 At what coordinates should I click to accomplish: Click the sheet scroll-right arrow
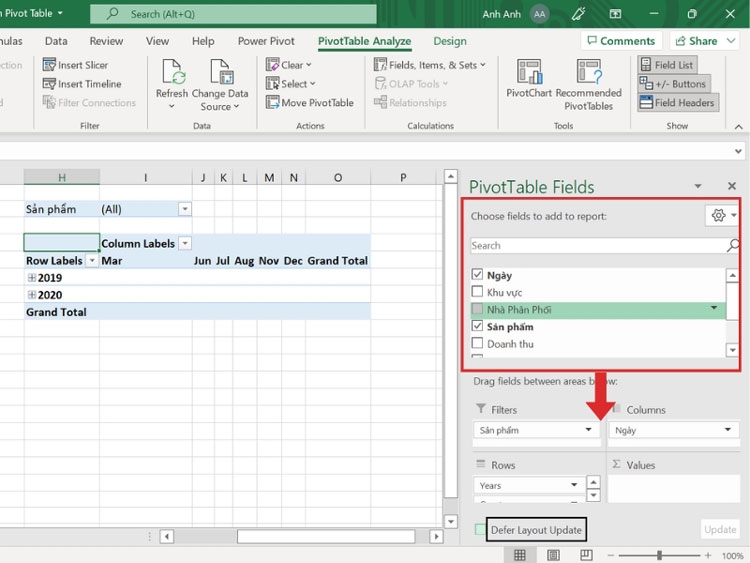436,536
